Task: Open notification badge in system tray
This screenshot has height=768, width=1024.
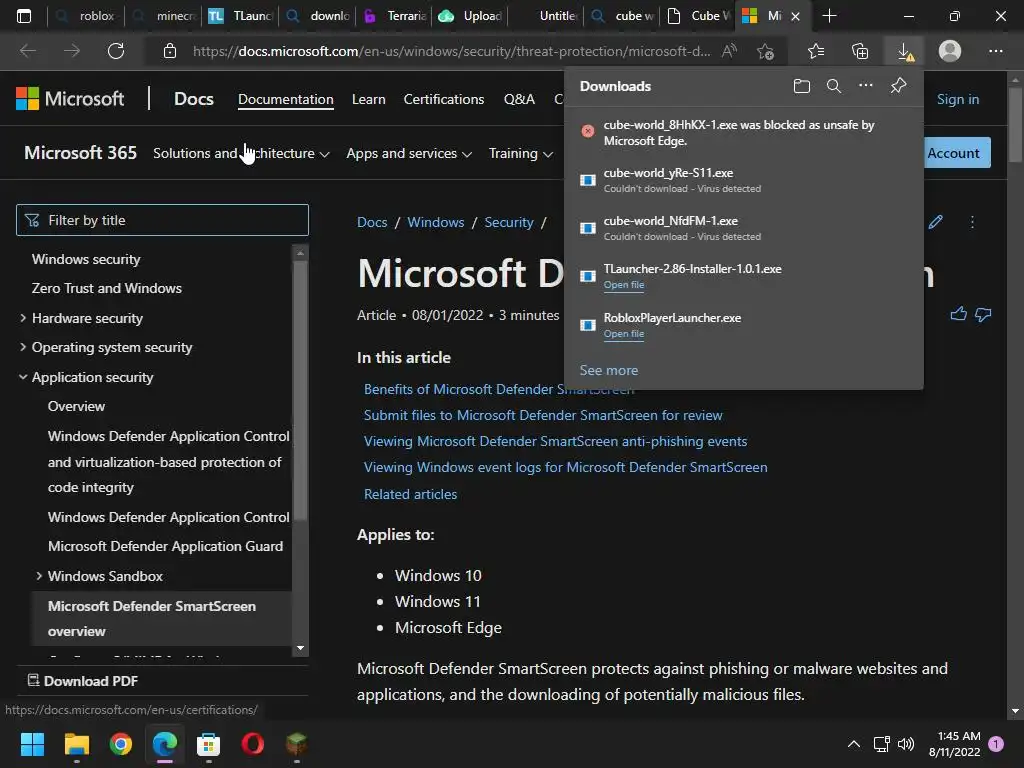Action: pyautogui.click(x=996, y=743)
